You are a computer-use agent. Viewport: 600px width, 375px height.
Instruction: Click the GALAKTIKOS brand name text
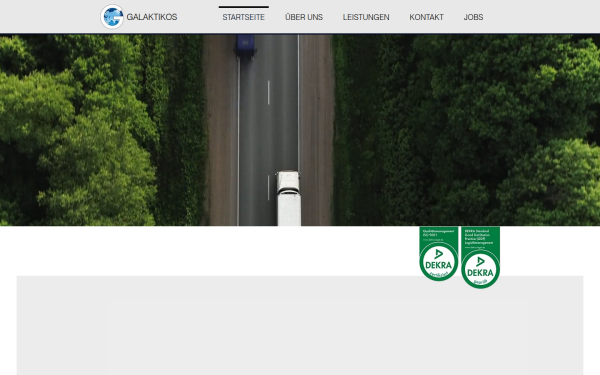[x=152, y=17]
